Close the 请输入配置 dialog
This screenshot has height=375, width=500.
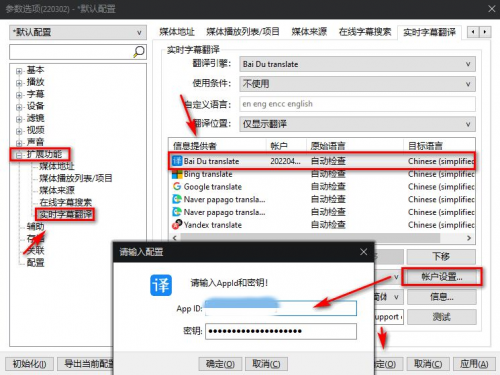point(364,252)
